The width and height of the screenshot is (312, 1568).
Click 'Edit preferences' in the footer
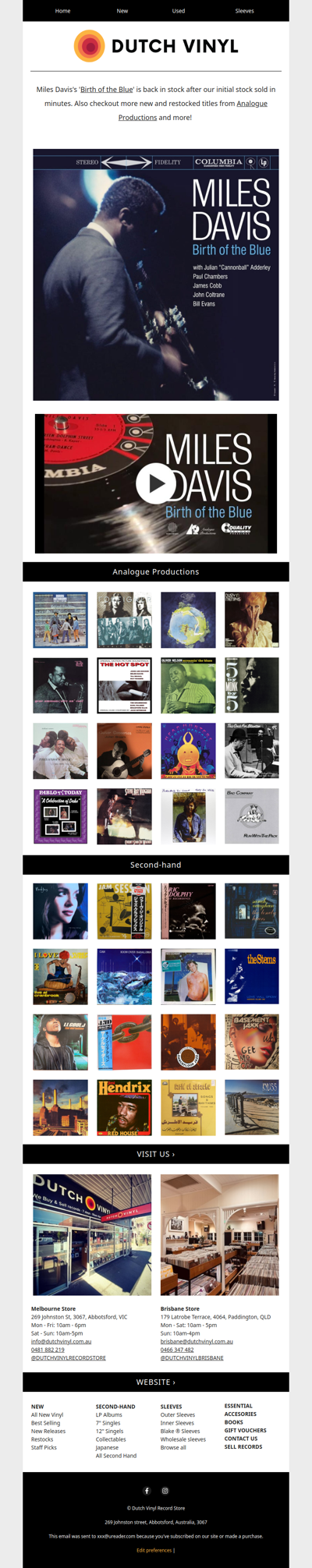pyautogui.click(x=154, y=1550)
